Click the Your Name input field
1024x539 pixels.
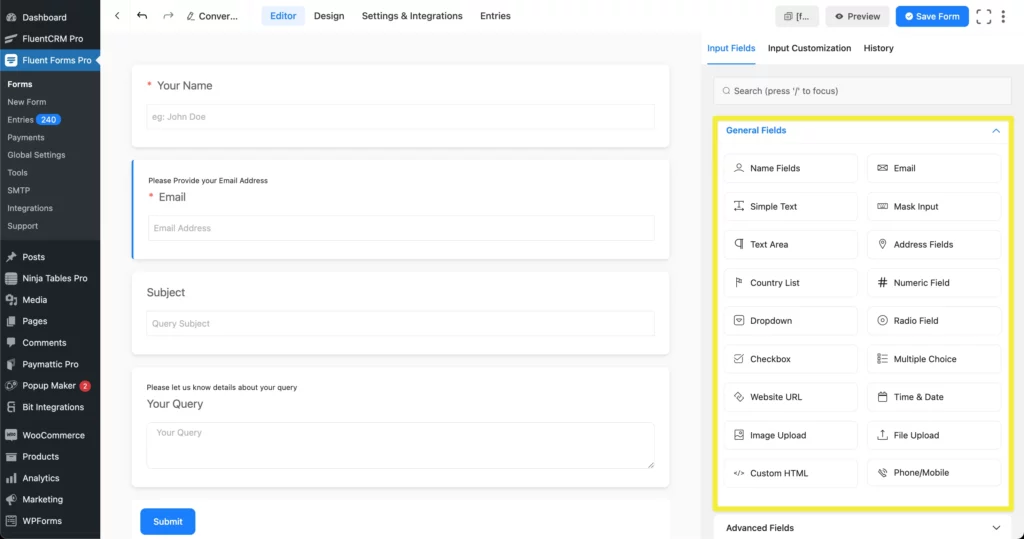pos(400,117)
